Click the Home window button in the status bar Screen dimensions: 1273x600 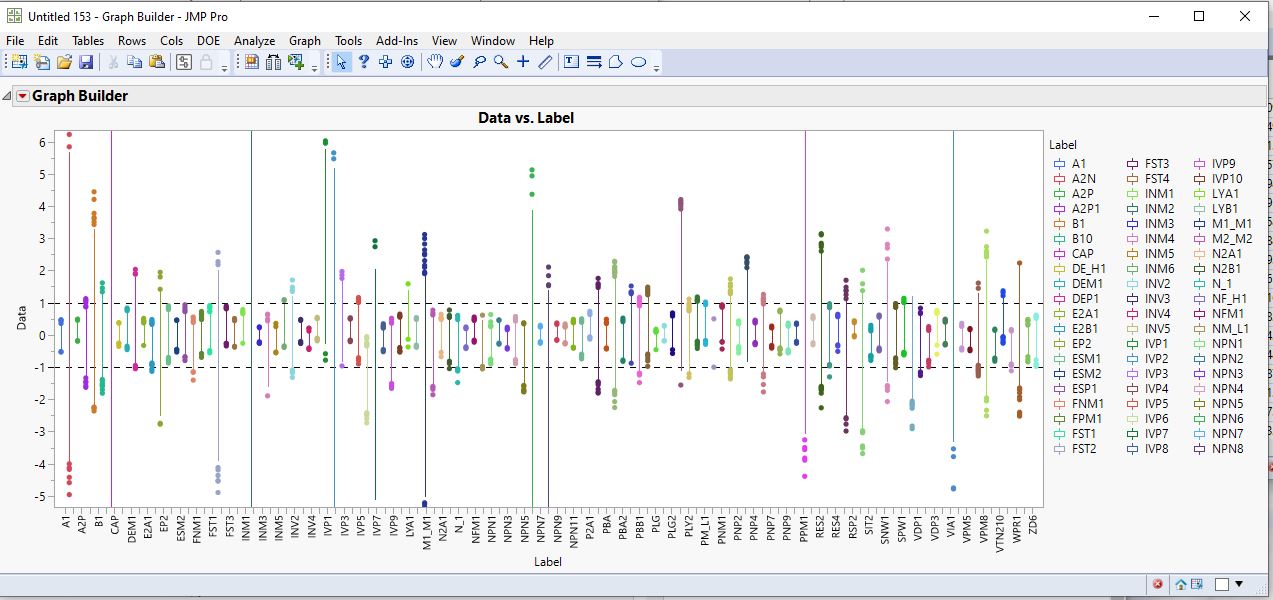1181,583
